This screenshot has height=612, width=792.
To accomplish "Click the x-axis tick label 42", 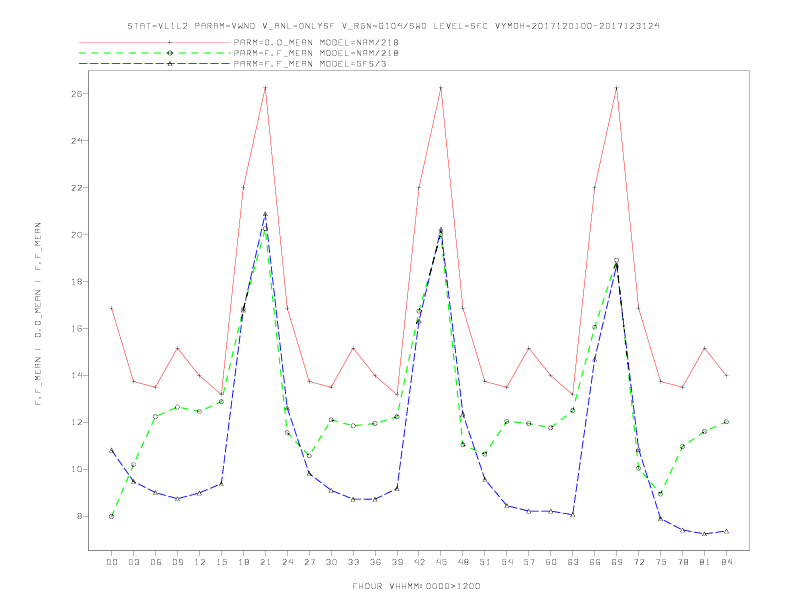I will tap(419, 562).
